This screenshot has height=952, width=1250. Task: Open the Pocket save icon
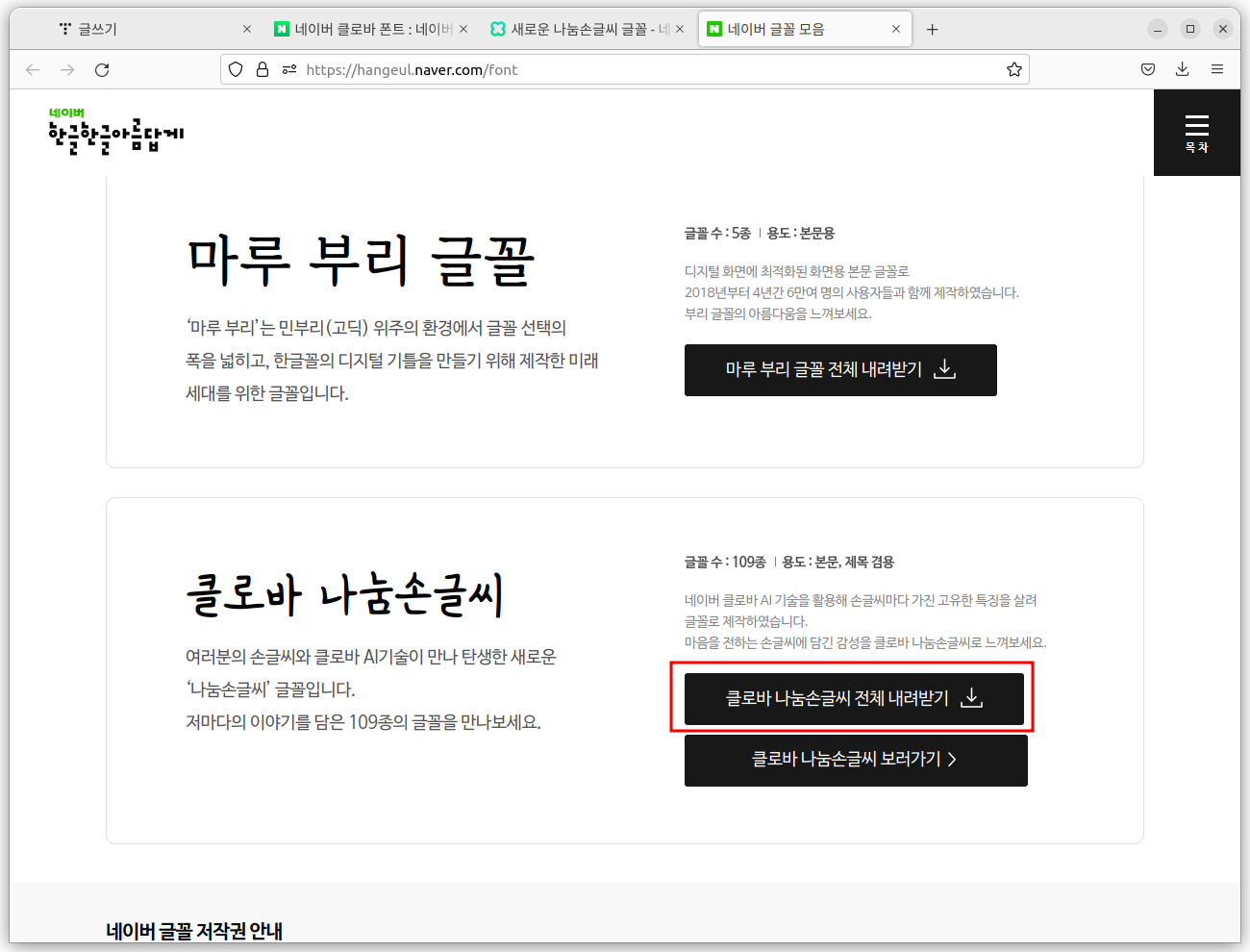1148,69
